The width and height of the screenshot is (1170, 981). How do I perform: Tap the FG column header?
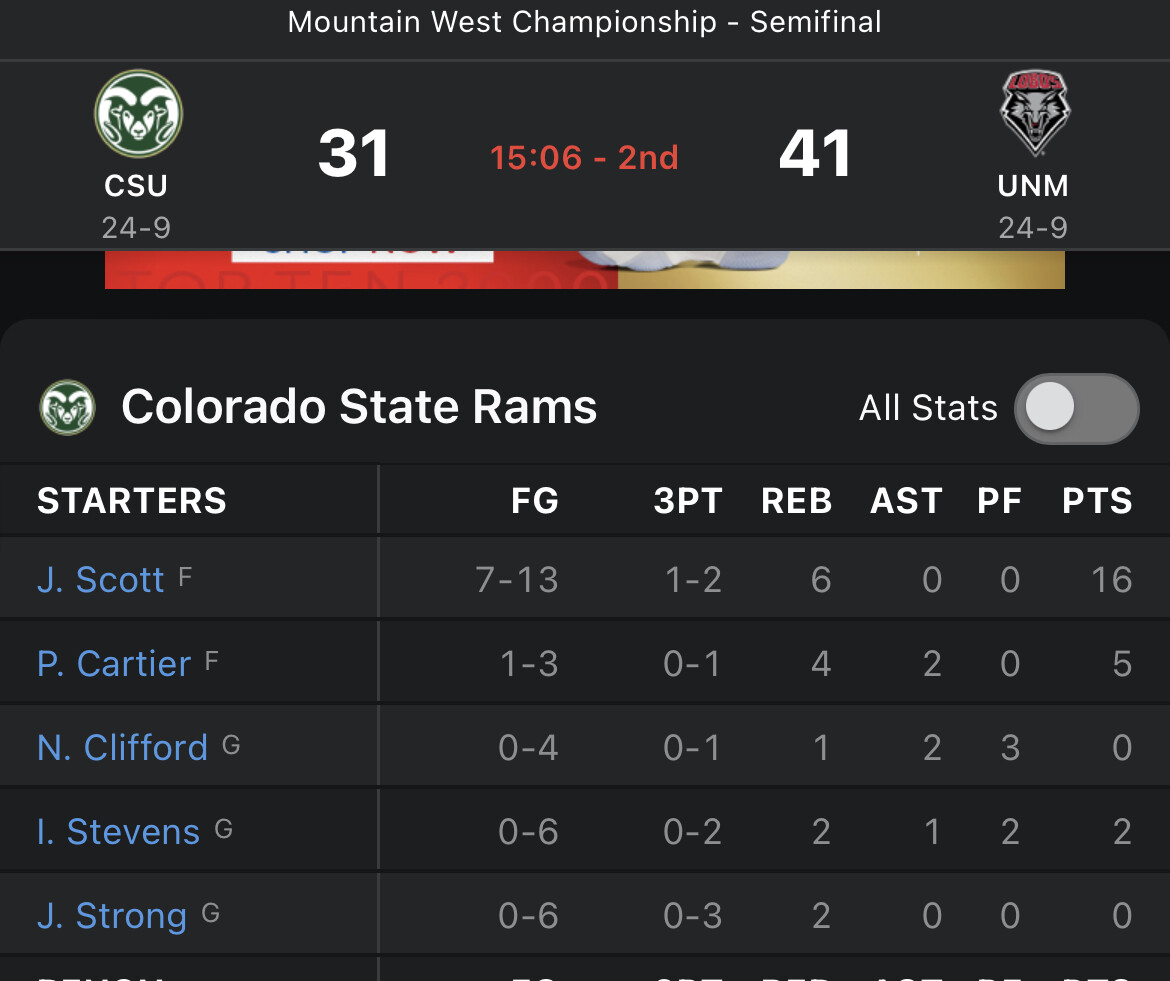click(x=535, y=501)
